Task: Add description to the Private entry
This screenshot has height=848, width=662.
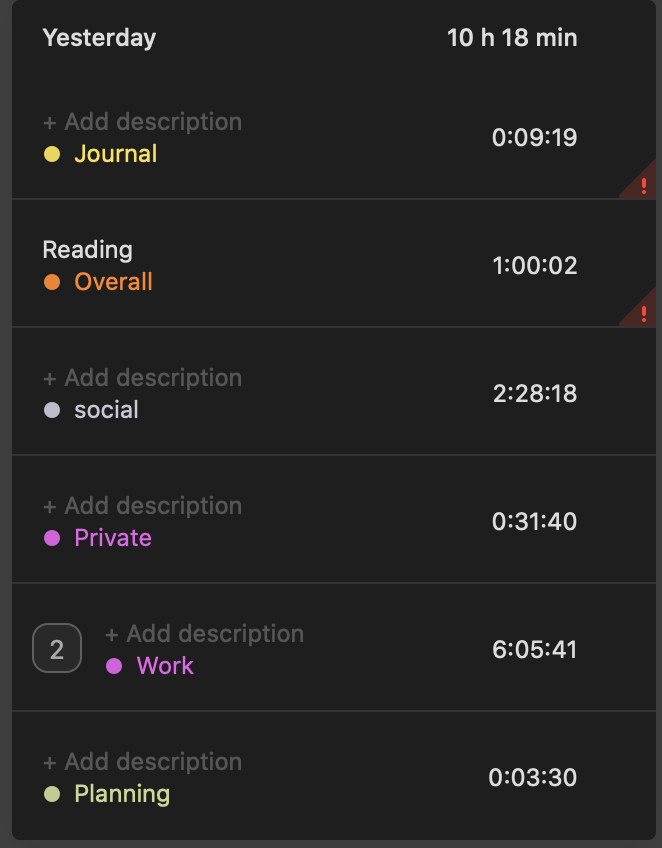Action: click(x=142, y=506)
